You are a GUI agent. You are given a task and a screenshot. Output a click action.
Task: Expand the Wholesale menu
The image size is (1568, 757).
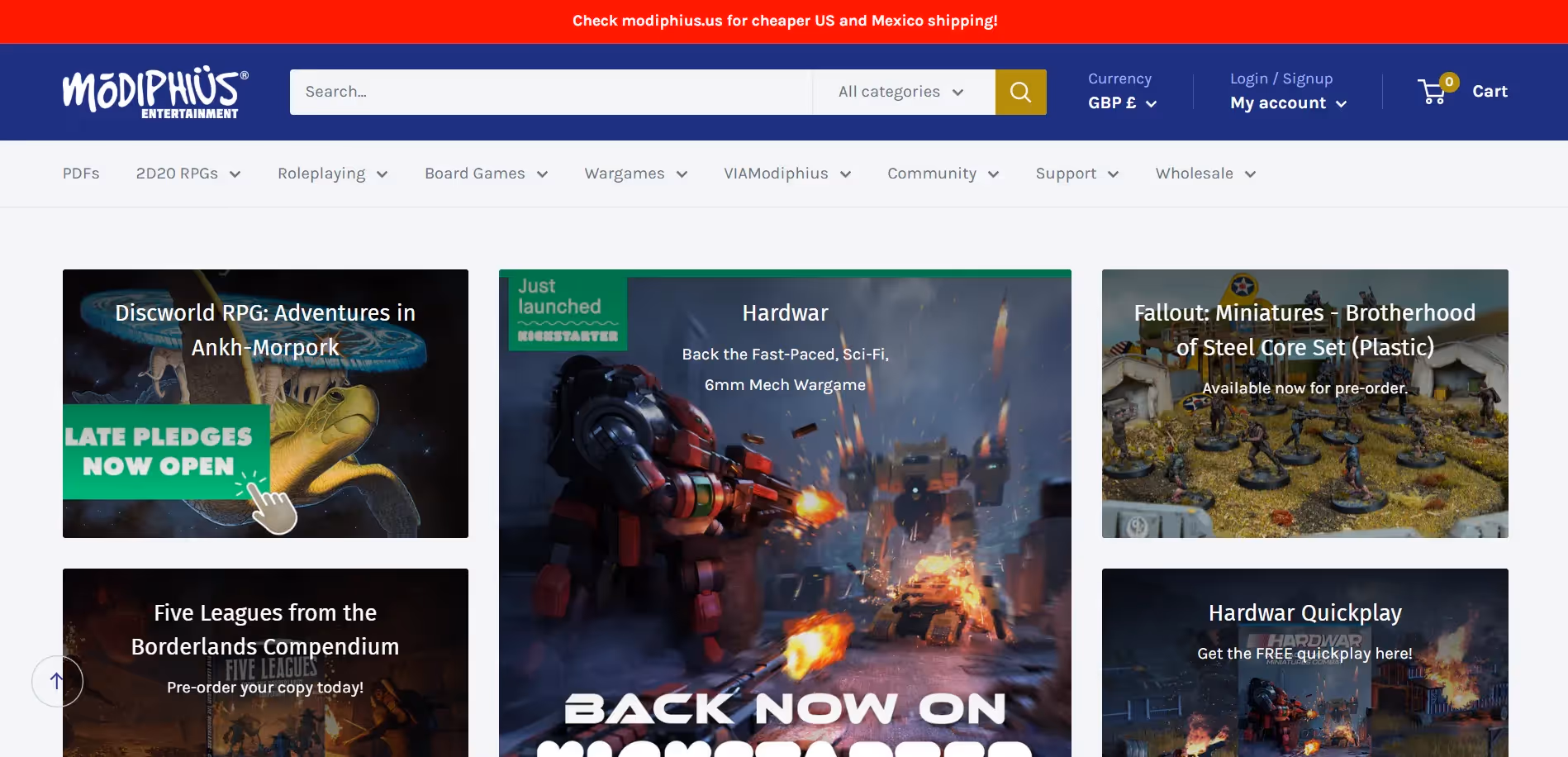pyautogui.click(x=1206, y=174)
